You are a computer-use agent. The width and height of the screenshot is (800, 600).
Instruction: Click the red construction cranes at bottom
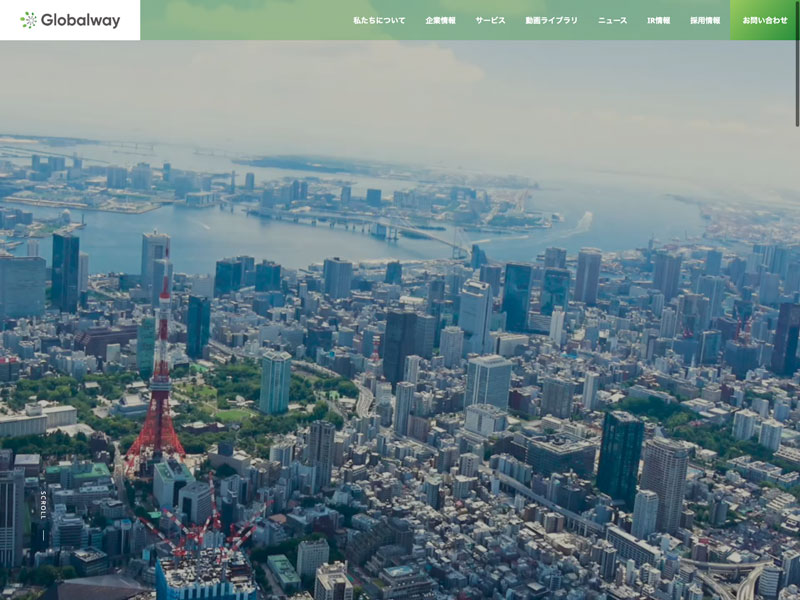coord(200,532)
